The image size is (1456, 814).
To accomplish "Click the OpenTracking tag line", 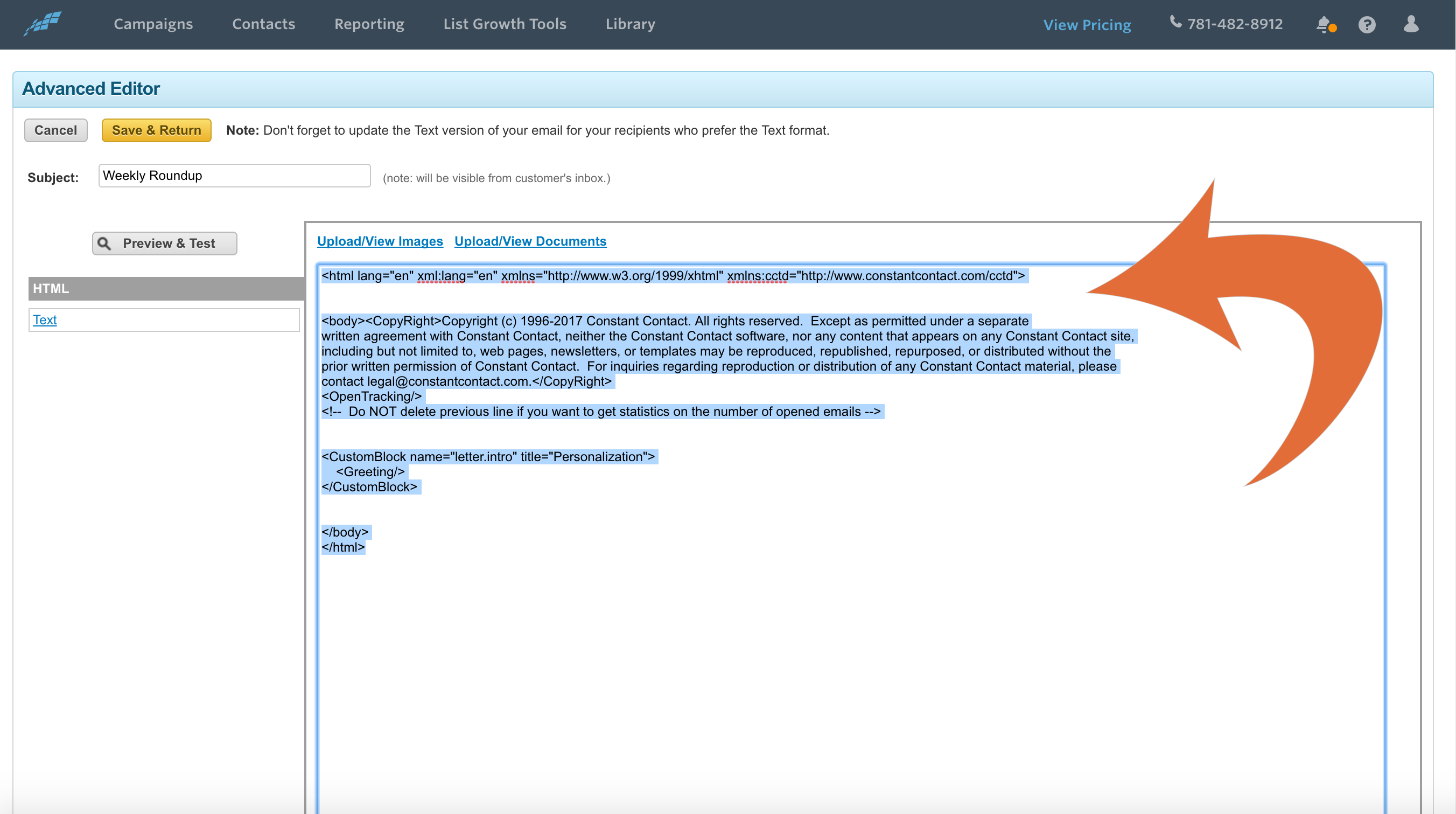I will (372, 396).
